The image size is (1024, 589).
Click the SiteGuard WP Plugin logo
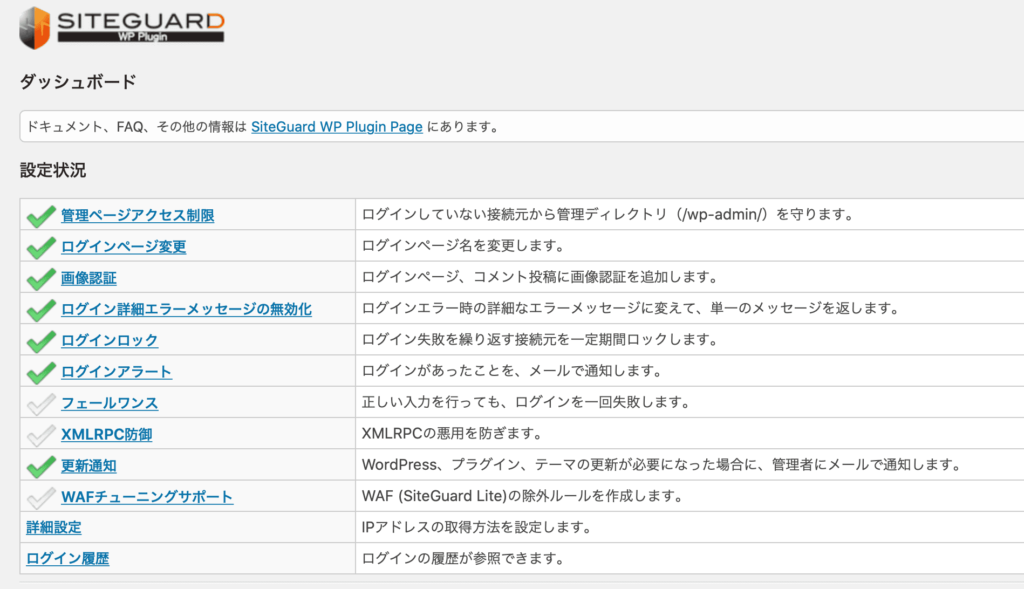click(x=122, y=27)
